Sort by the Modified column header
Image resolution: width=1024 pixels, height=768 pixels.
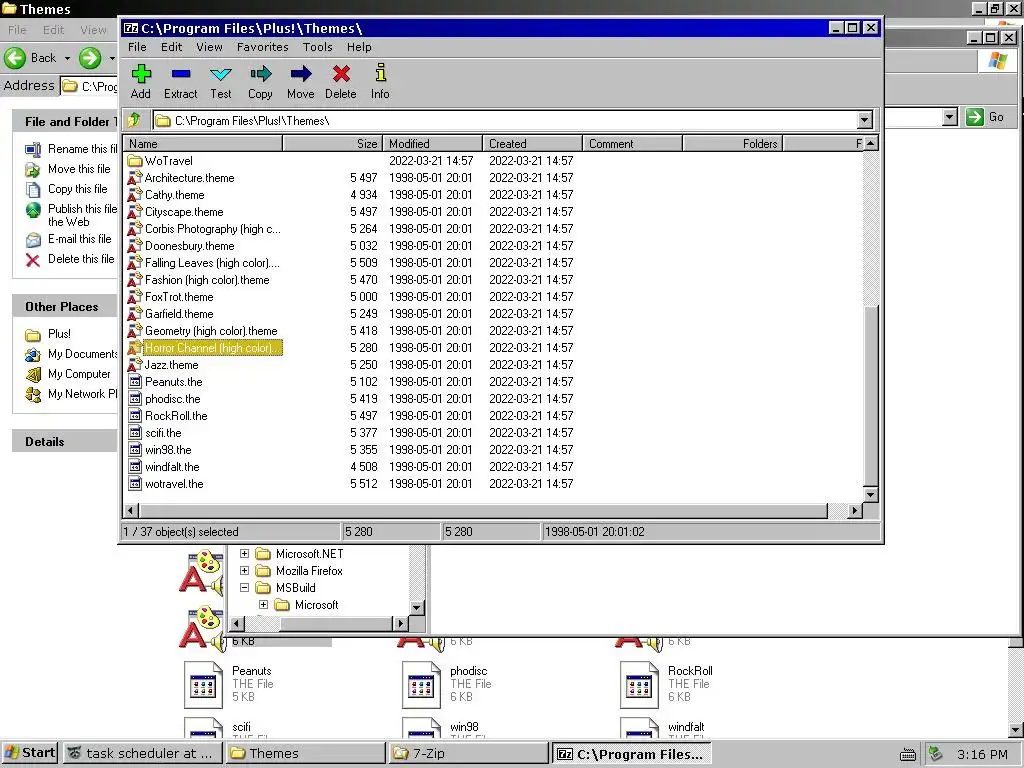[432, 144]
